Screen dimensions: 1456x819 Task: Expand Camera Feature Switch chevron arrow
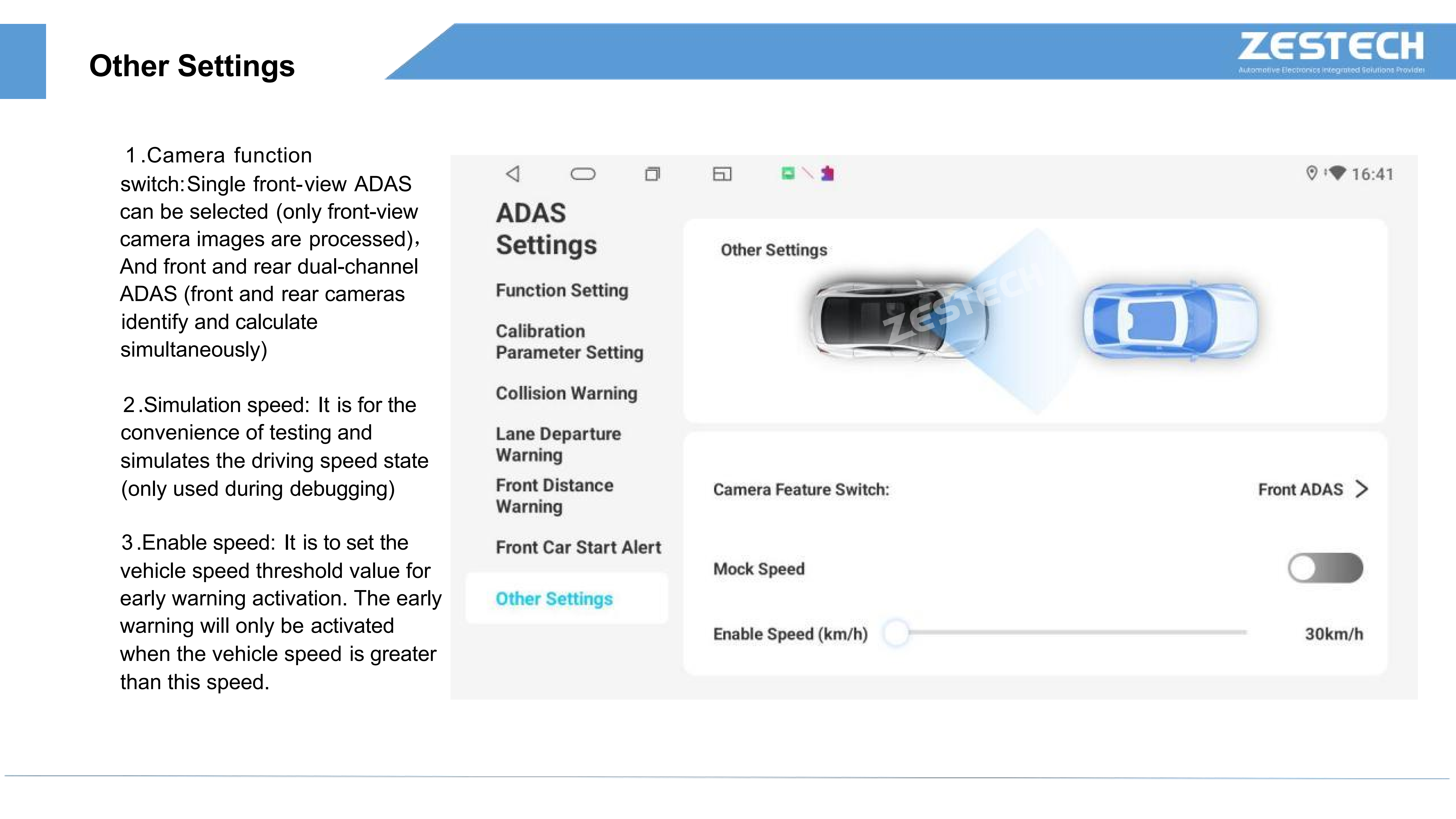(1362, 489)
